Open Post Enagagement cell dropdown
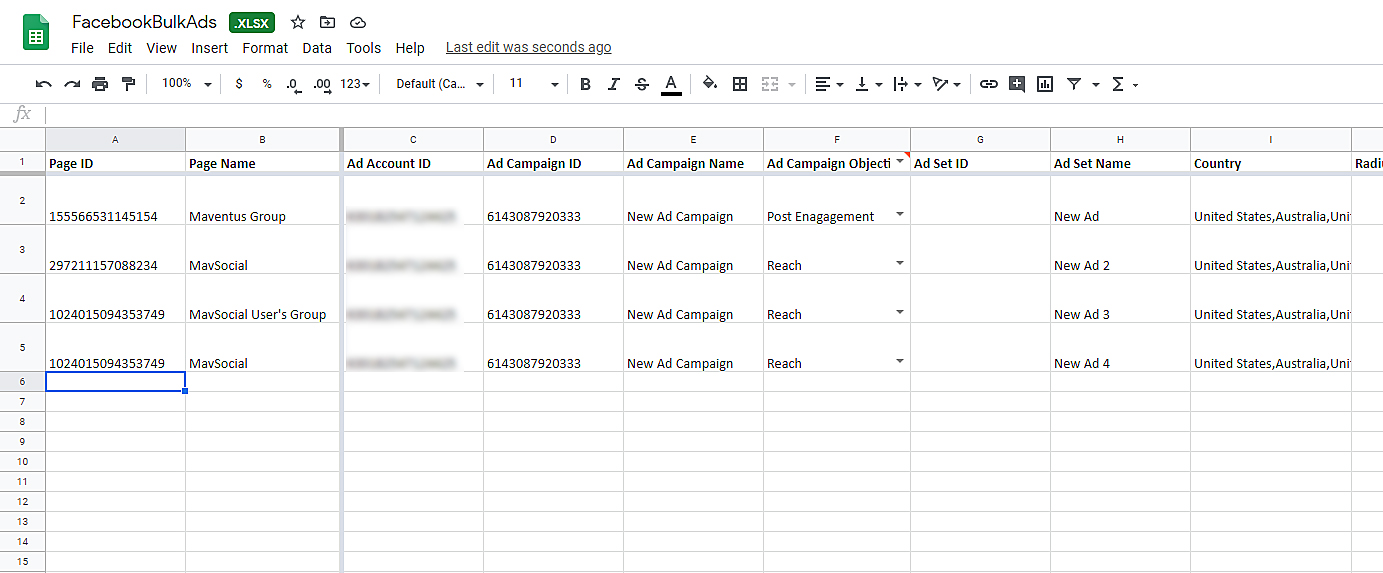This screenshot has height=573, width=1383. point(900,214)
